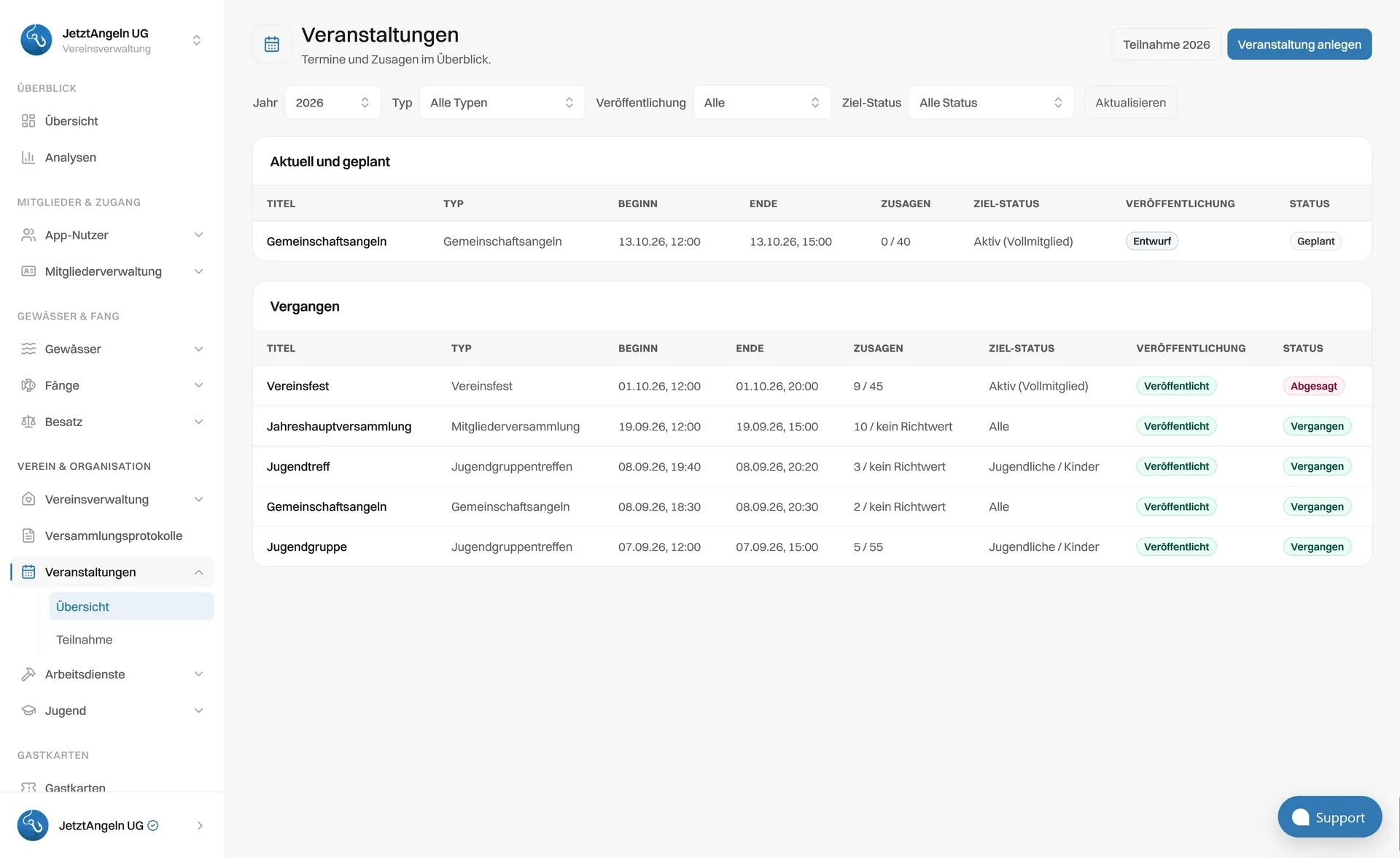Expand the App-Nutzer menu section
Viewport: 1400px width, 858px height.
click(x=198, y=235)
